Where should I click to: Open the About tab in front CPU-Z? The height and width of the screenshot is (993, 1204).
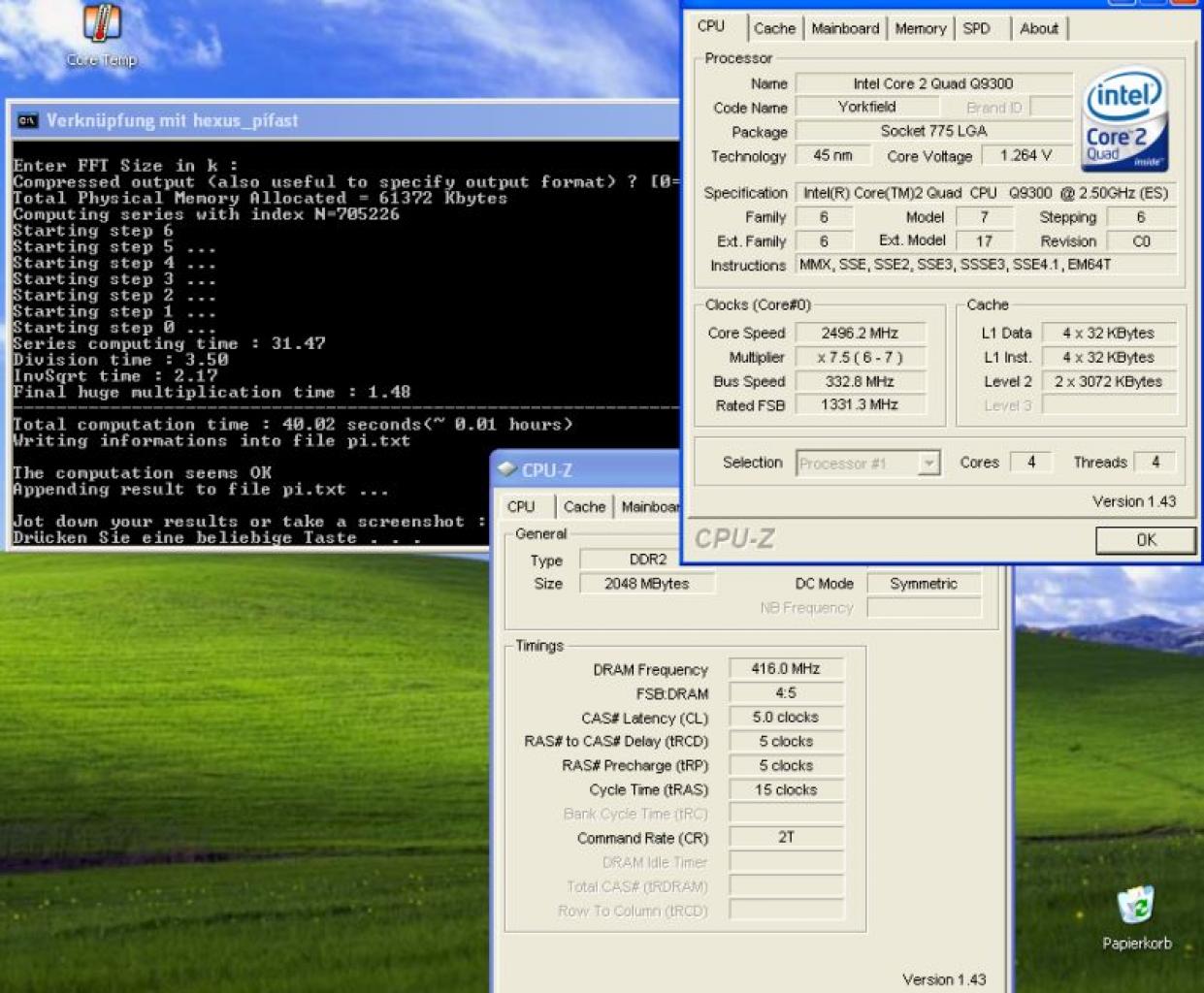tap(1038, 28)
